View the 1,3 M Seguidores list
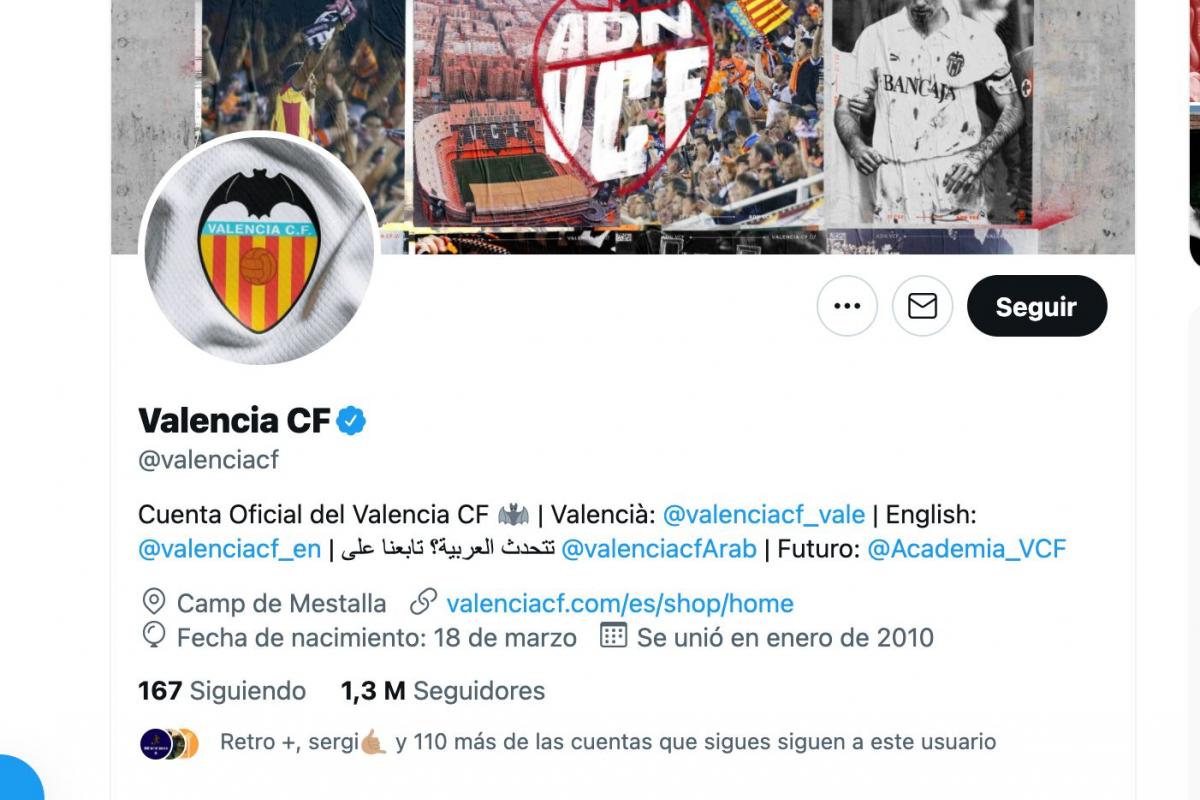 click(x=443, y=690)
